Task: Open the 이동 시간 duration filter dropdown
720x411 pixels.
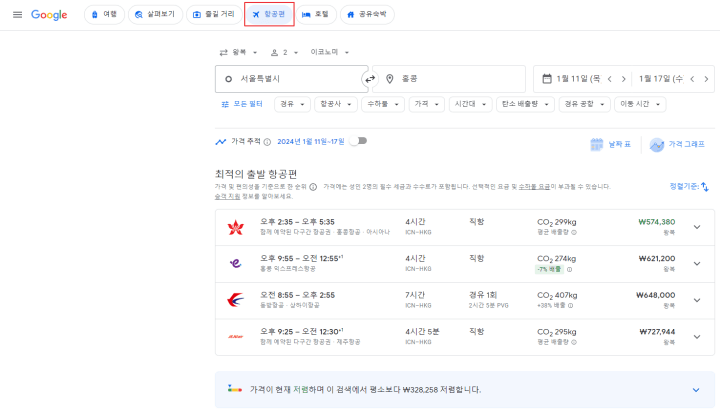Action: [640, 104]
